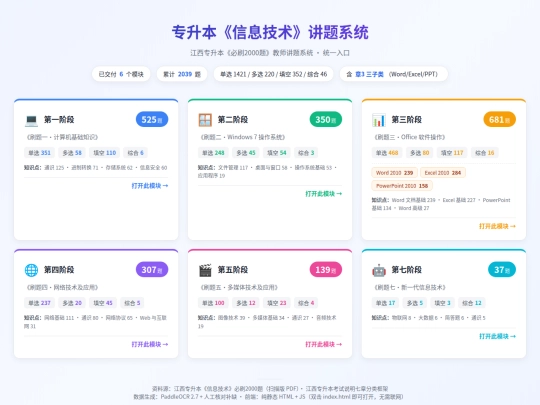Screen dimensions: 540x405
Task: Click the 《刷题二・Windows 7 操作系统》 subtitle
Action: [x=243, y=137]
